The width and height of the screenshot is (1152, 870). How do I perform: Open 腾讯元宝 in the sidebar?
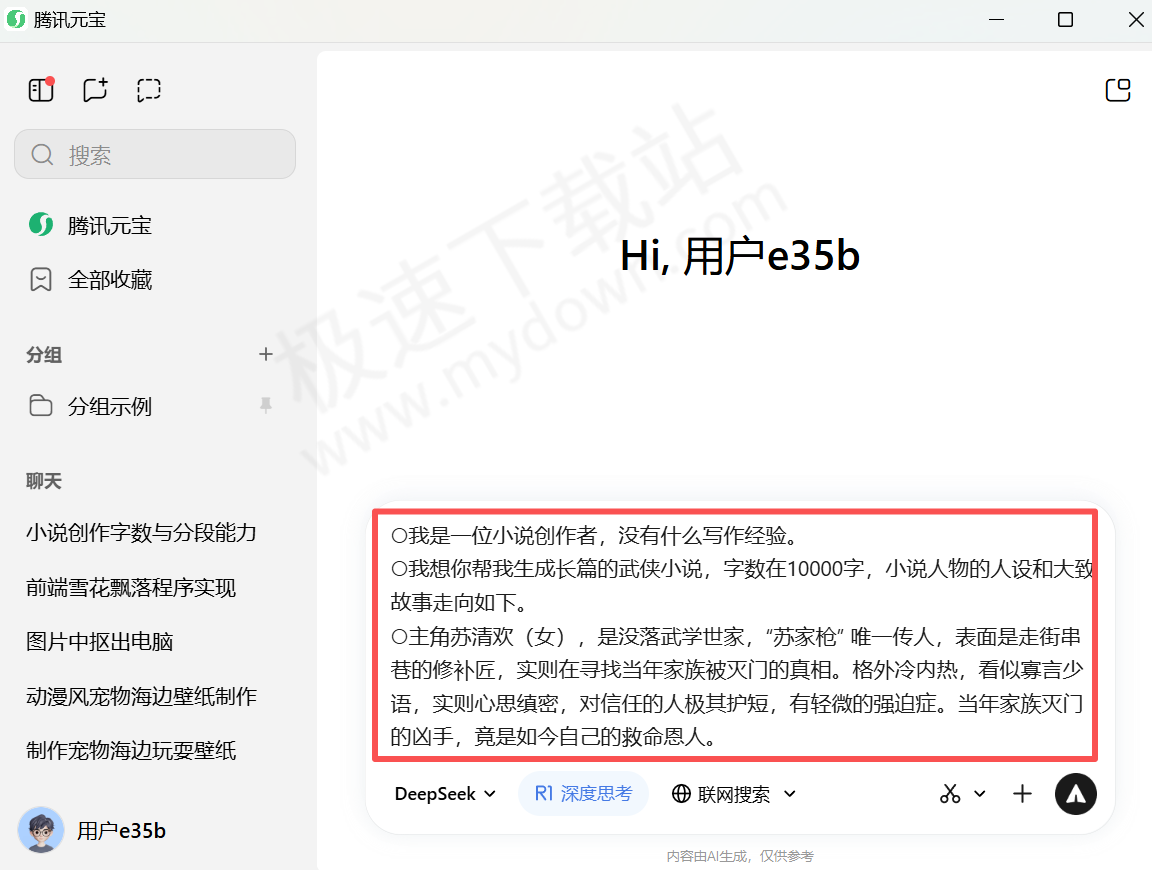point(109,225)
